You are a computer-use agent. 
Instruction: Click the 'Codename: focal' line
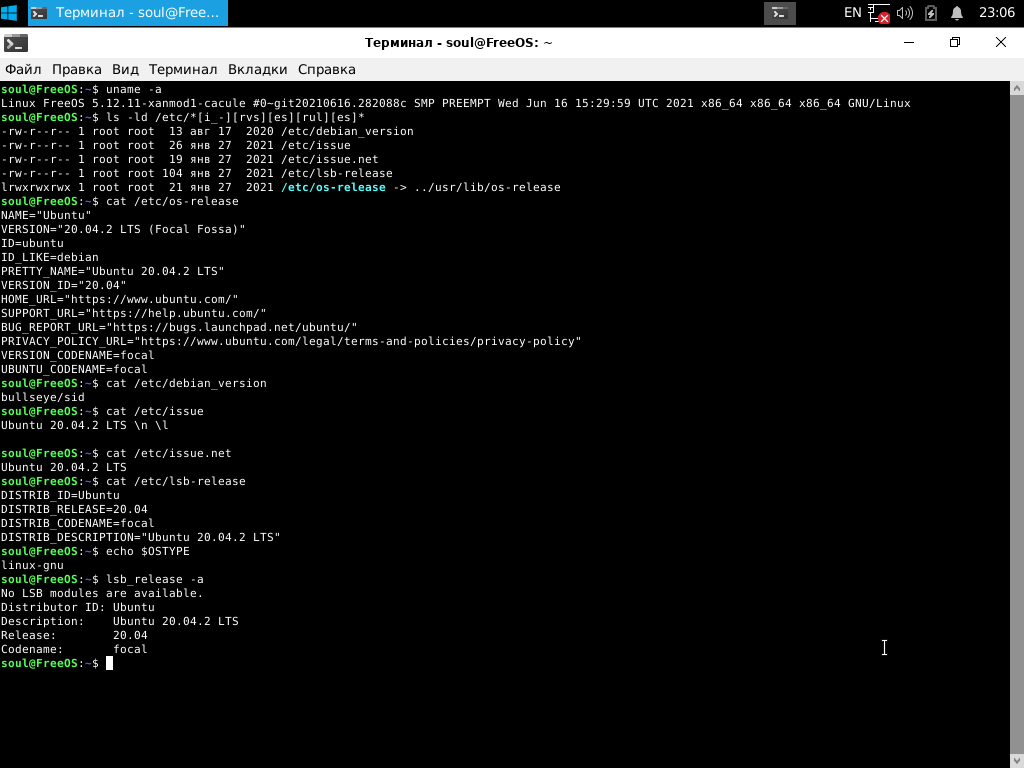[x=74, y=649]
